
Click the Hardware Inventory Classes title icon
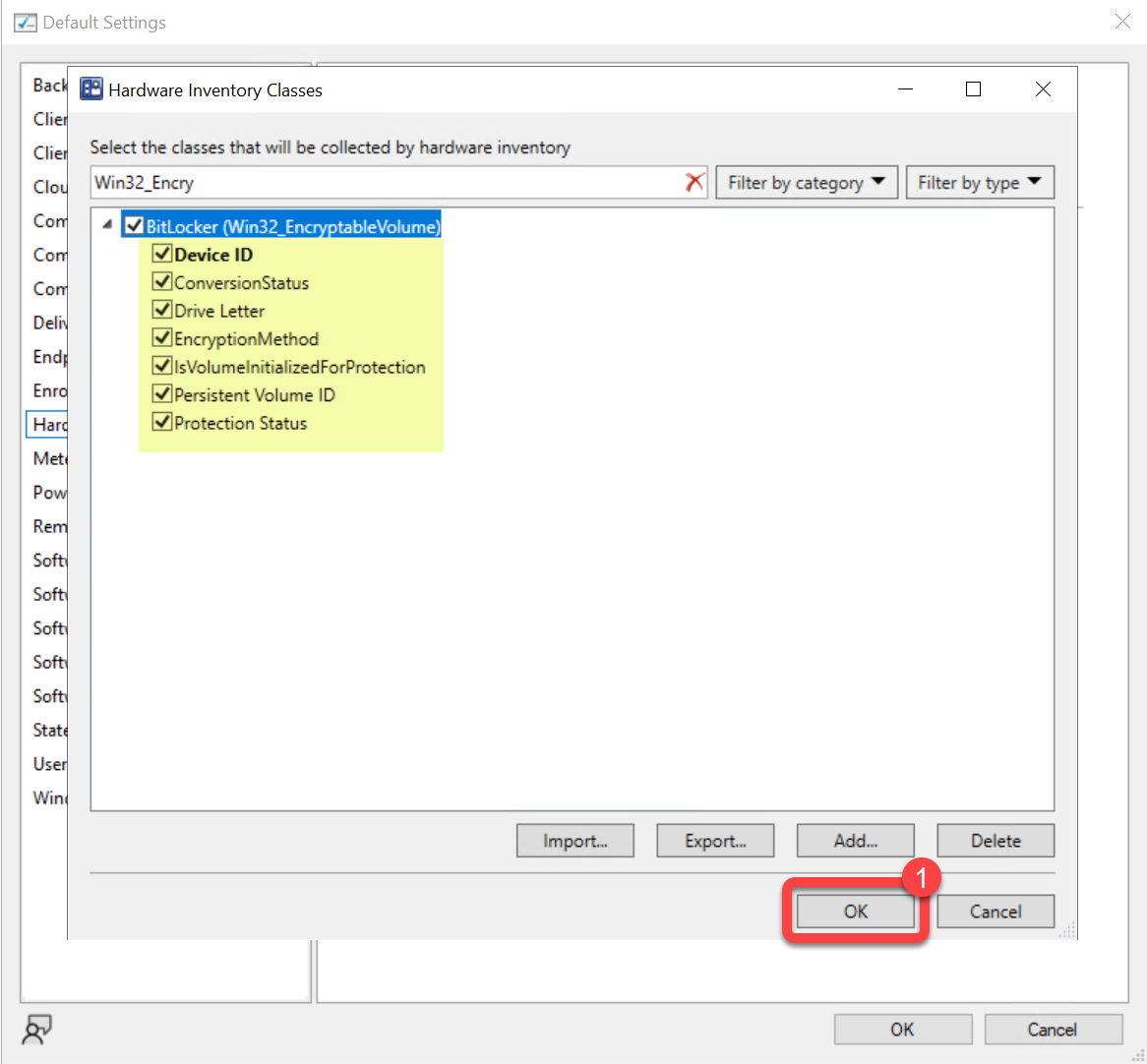pos(91,89)
